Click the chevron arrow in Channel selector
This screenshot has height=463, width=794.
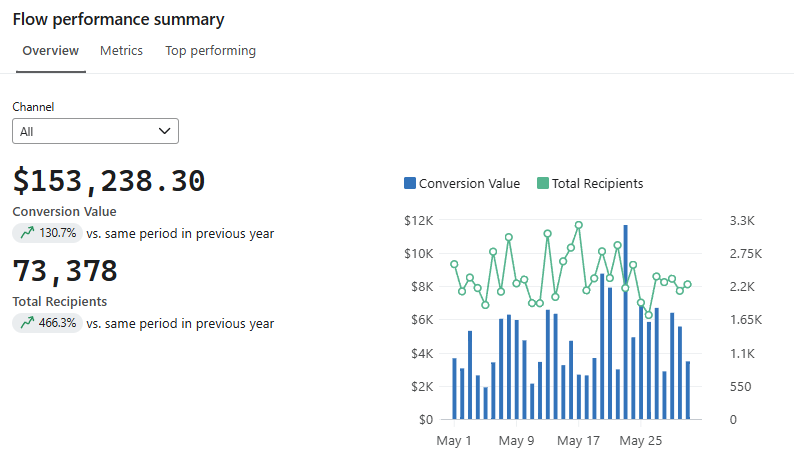pos(165,131)
